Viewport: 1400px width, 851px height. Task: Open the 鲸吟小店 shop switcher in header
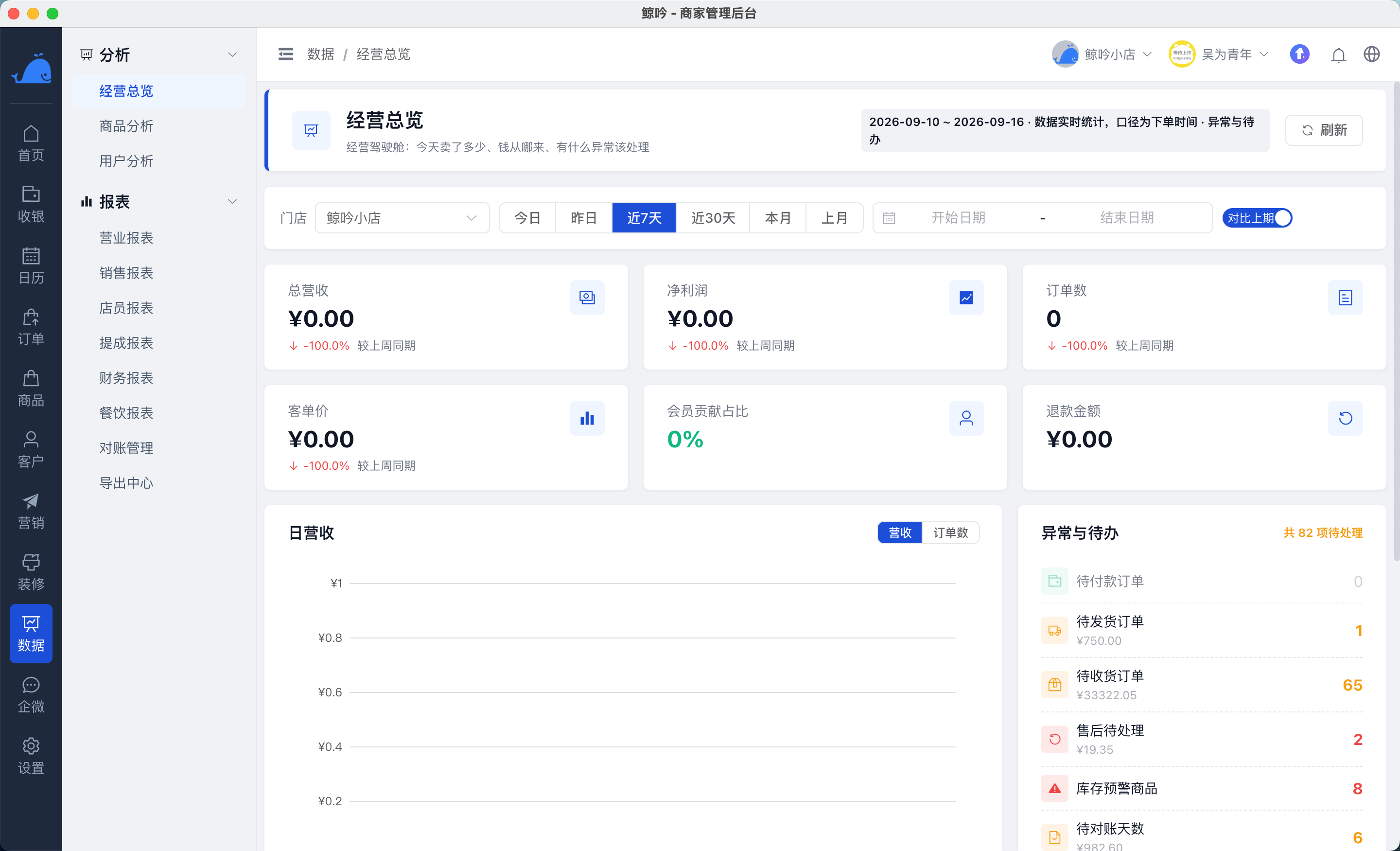(1102, 54)
